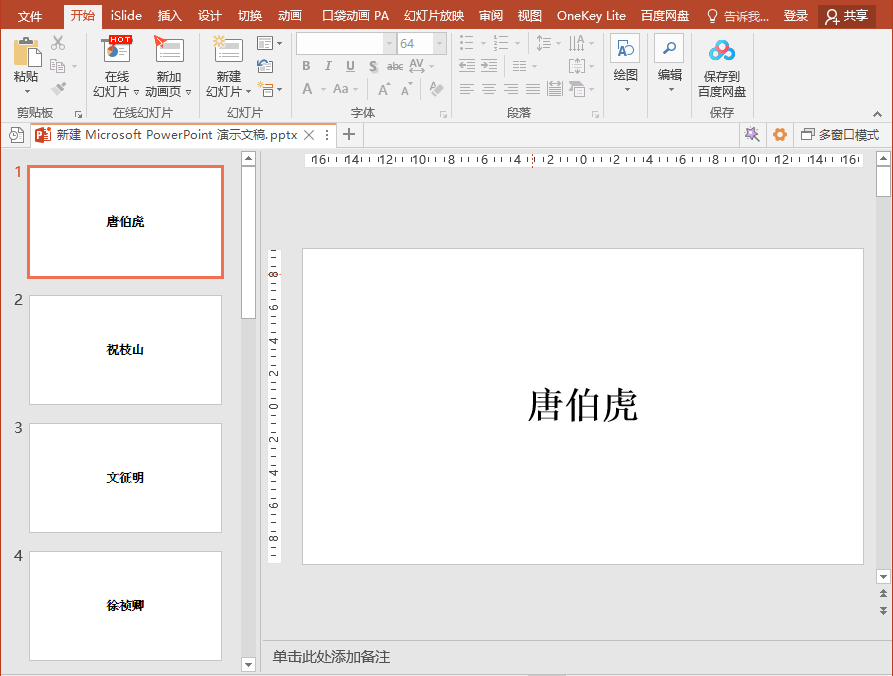
Task: Toggle bold formatting
Action: (x=307, y=66)
